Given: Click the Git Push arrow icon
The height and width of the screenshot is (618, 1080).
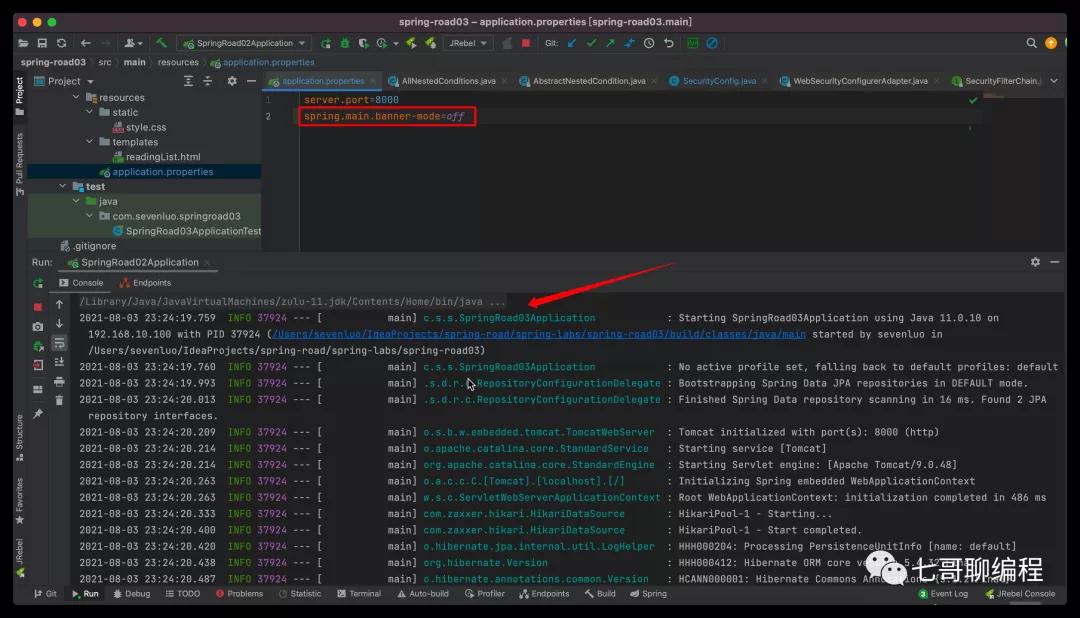Looking at the screenshot, I should click(x=610, y=43).
